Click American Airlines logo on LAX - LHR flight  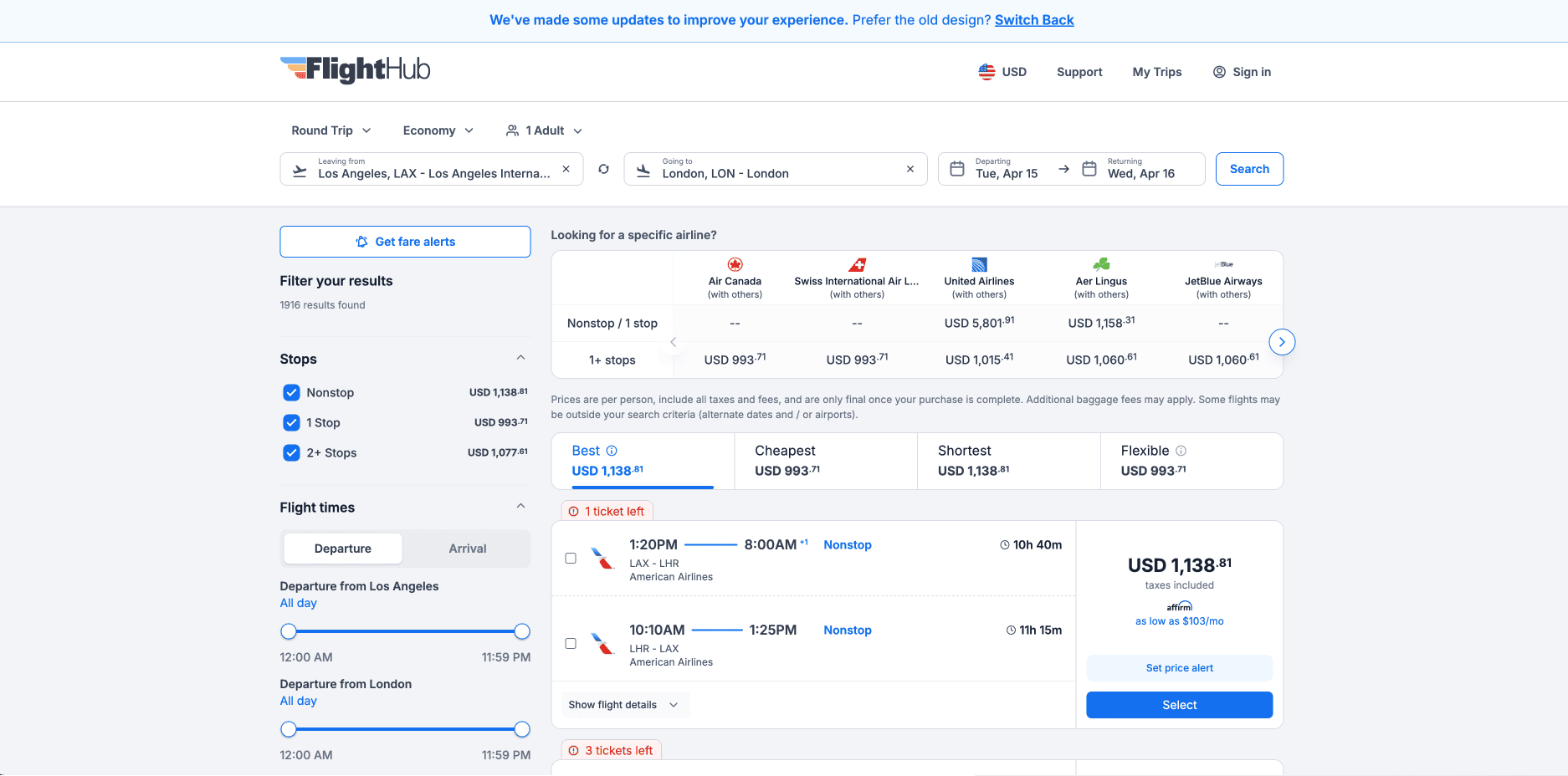602,558
